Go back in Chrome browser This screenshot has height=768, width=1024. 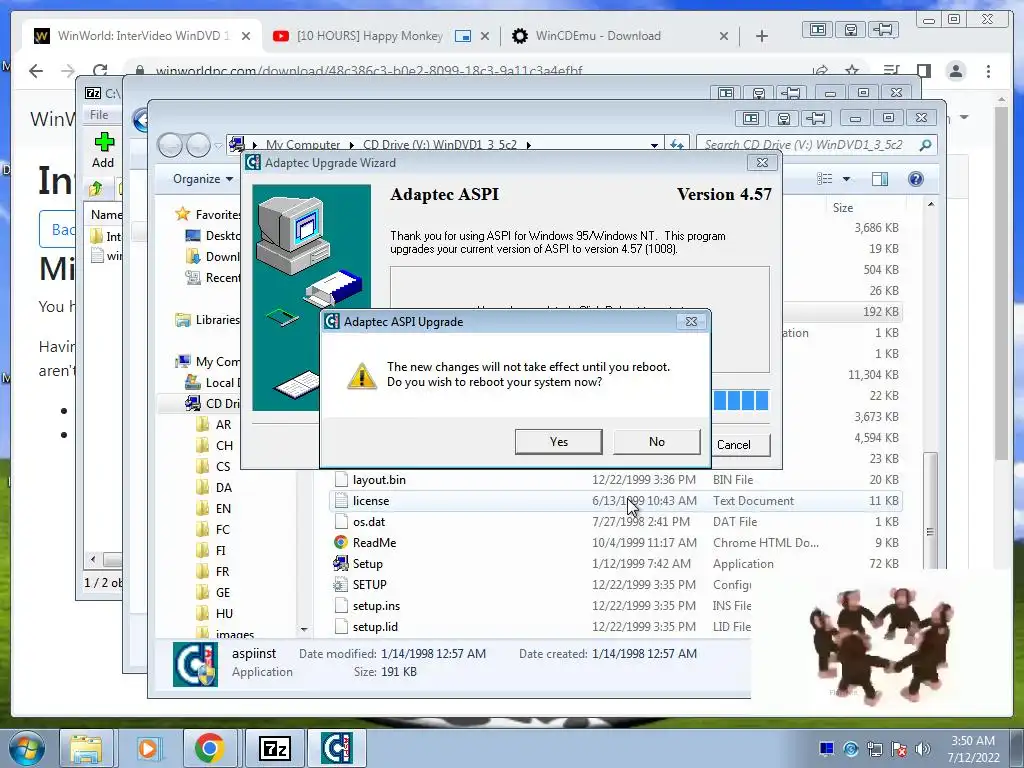tap(36, 71)
